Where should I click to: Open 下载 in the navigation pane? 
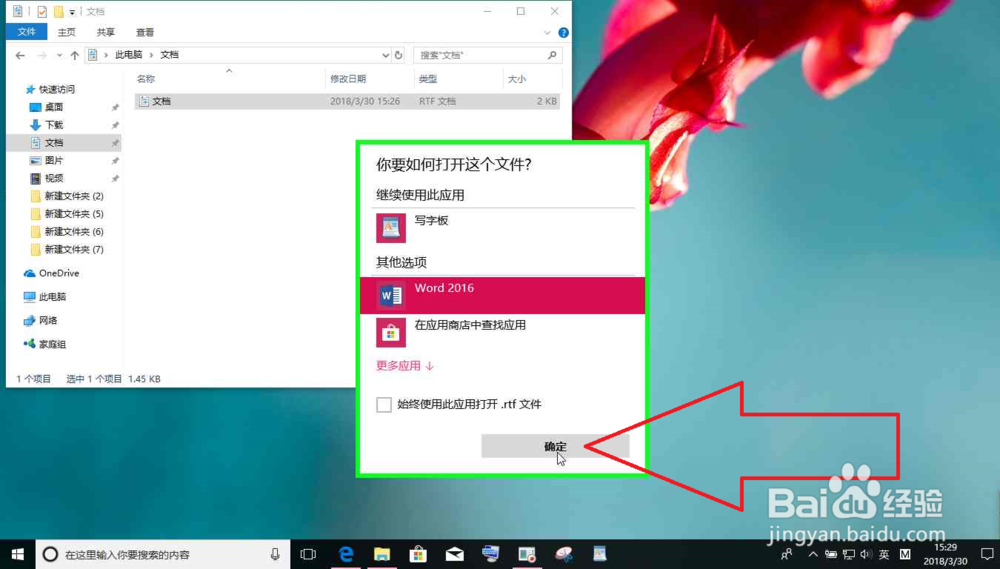click(x=54, y=125)
